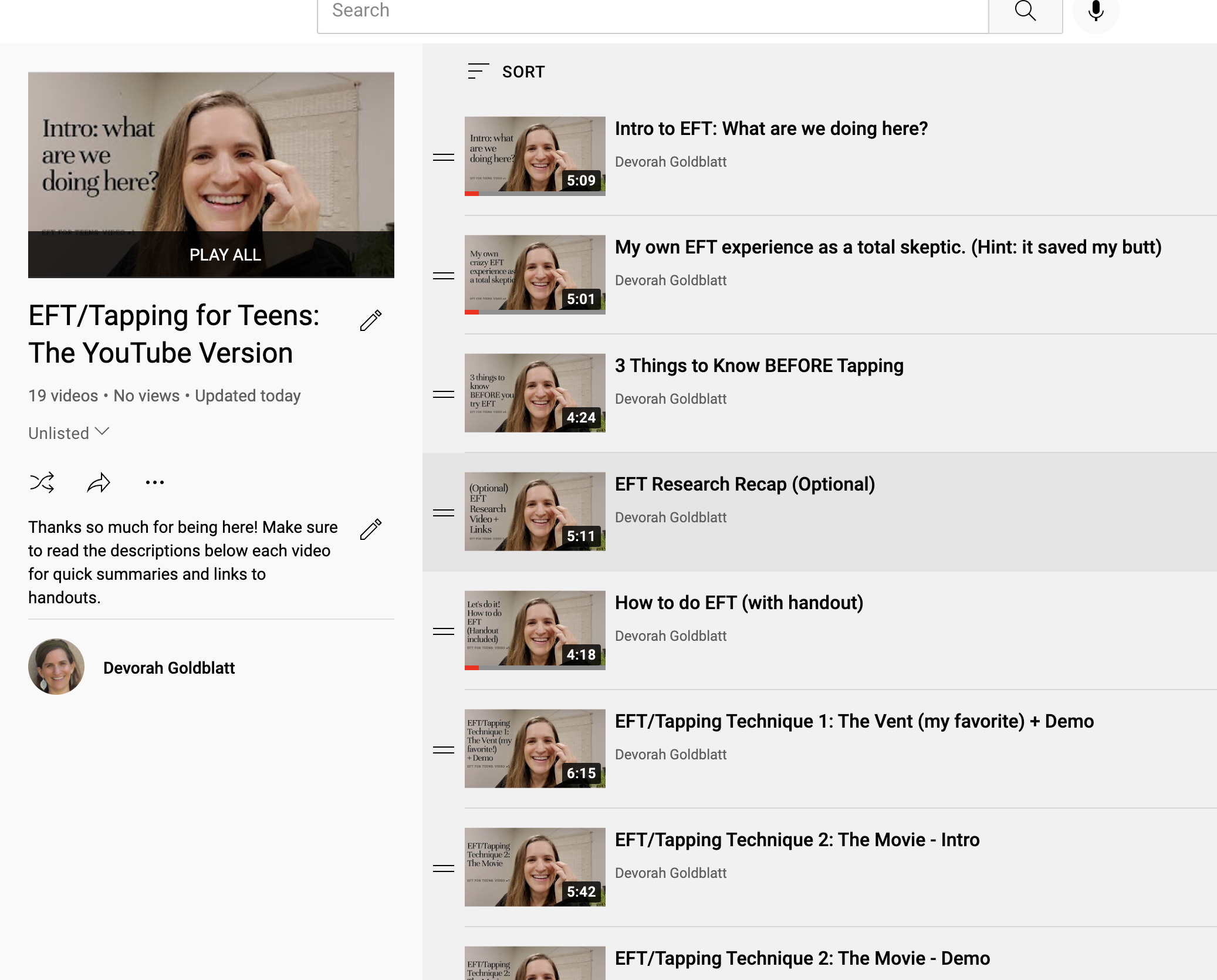Open Devorah Goldblatt channel name link
1217x980 pixels.
169,668
